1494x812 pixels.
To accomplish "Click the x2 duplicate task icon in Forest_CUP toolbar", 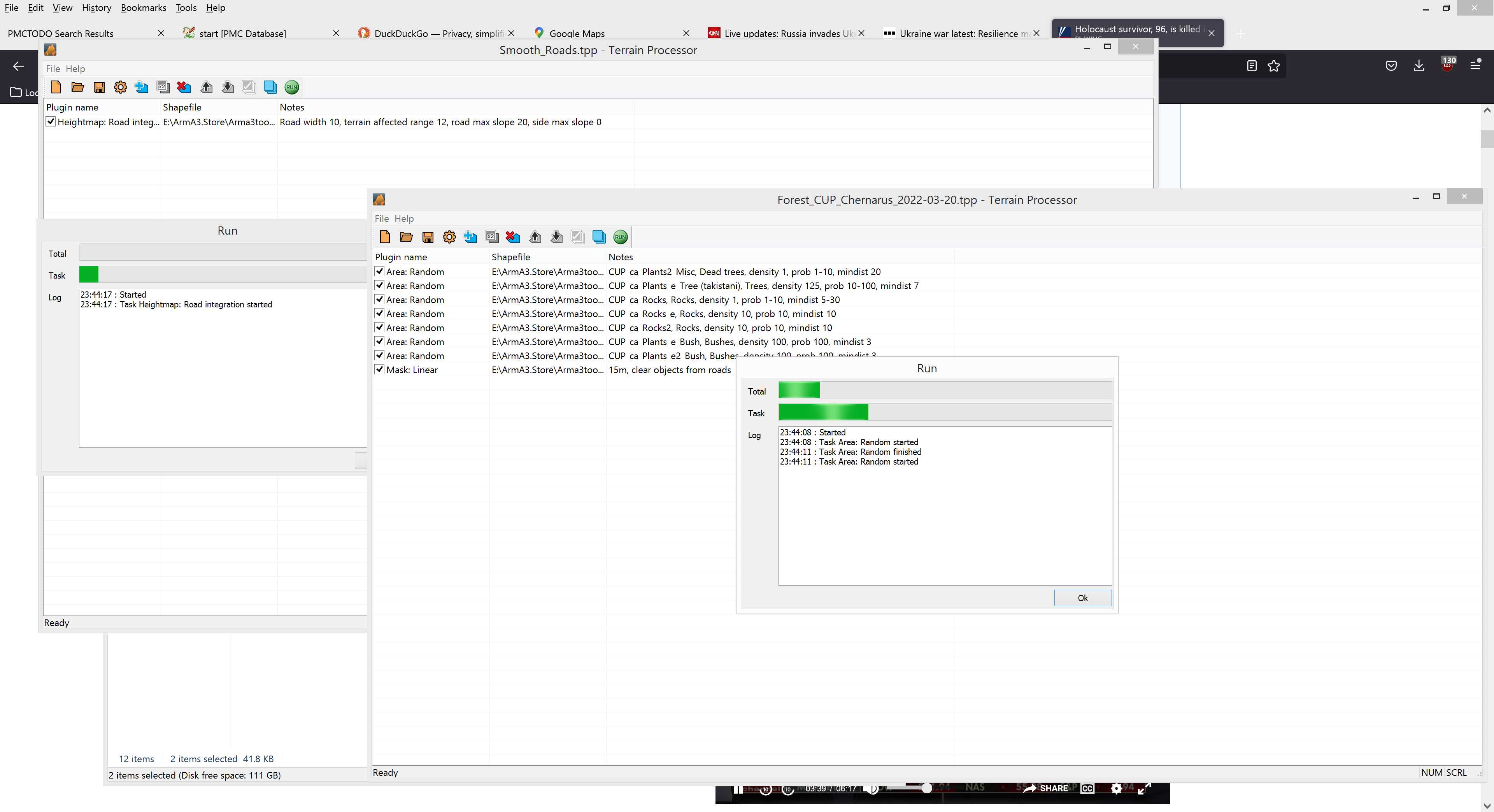I will [x=491, y=237].
